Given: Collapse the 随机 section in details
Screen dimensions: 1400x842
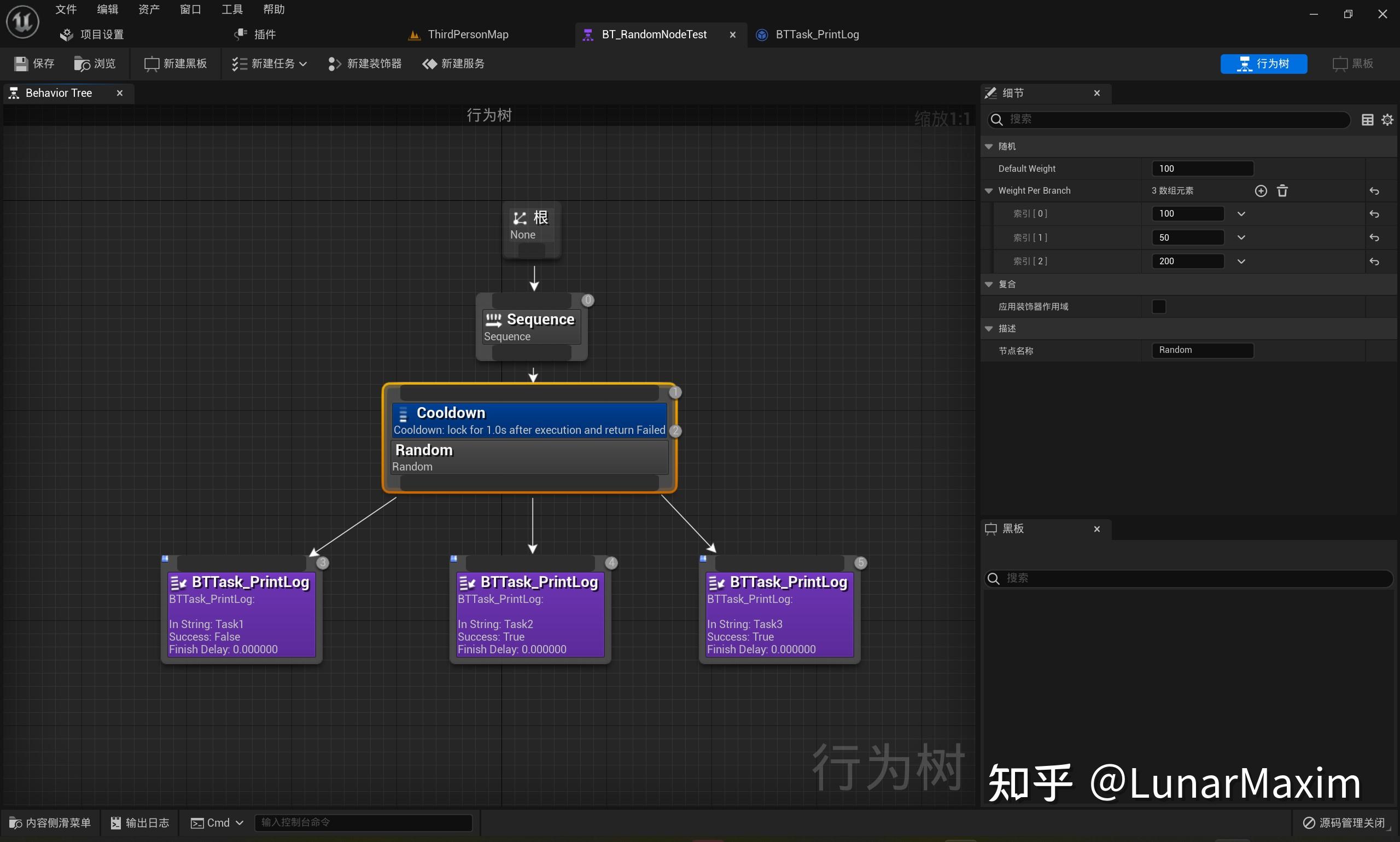Looking at the screenshot, I should [989, 147].
